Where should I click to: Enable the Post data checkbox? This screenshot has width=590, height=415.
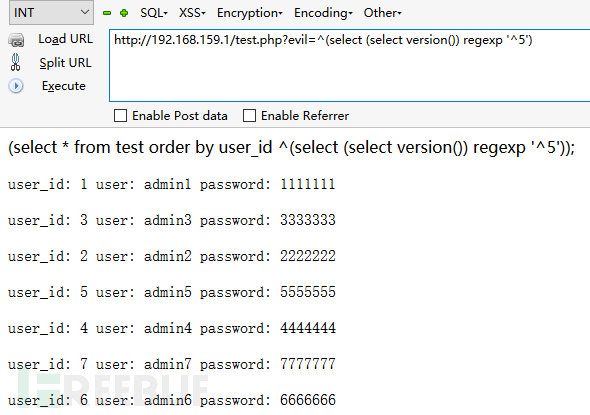coord(120,116)
